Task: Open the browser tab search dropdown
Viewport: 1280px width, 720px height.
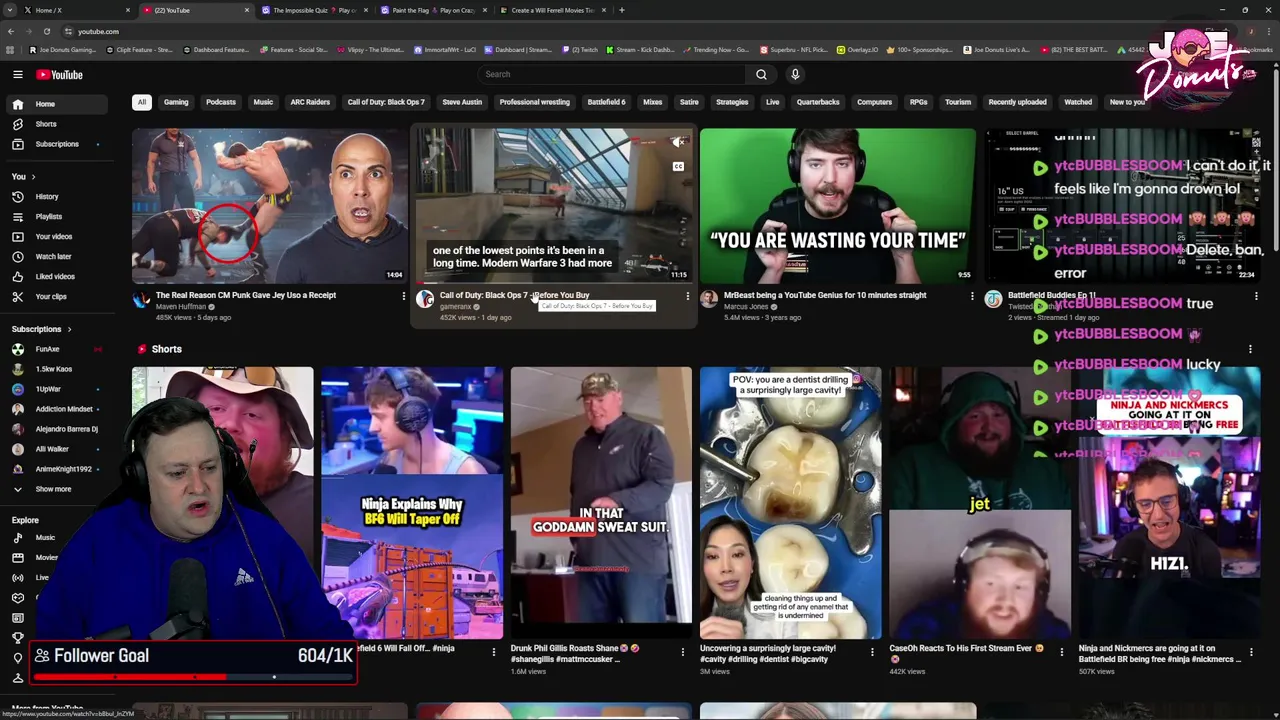Action: pyautogui.click(x=10, y=10)
